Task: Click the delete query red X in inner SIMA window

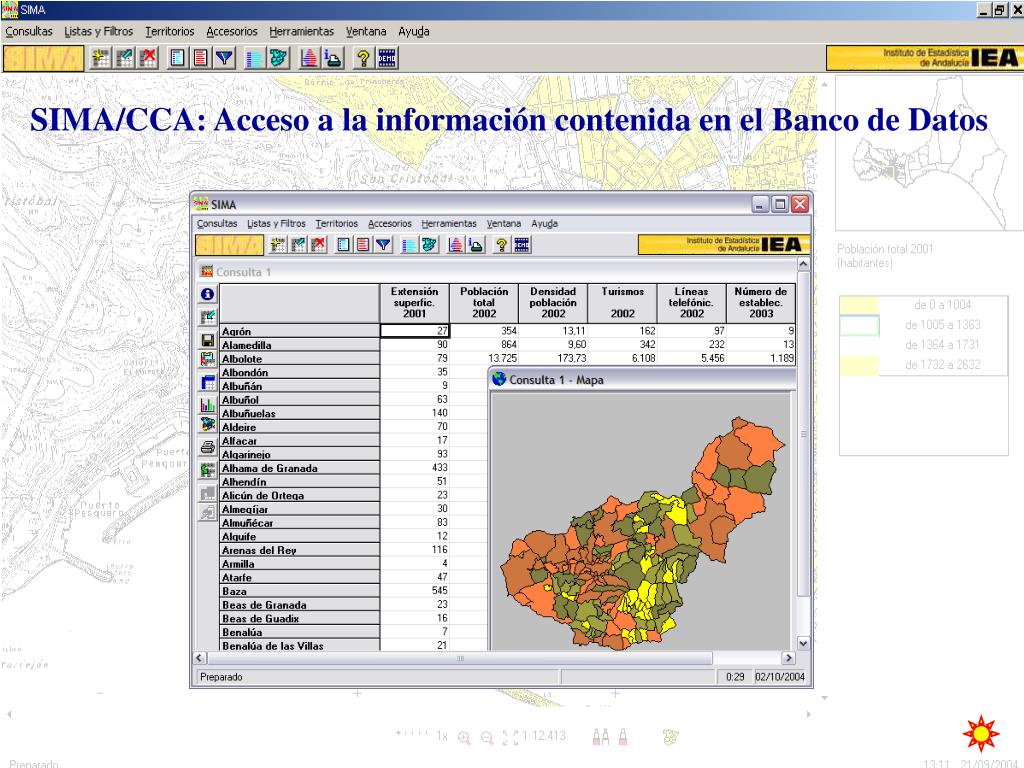Action: [x=318, y=245]
